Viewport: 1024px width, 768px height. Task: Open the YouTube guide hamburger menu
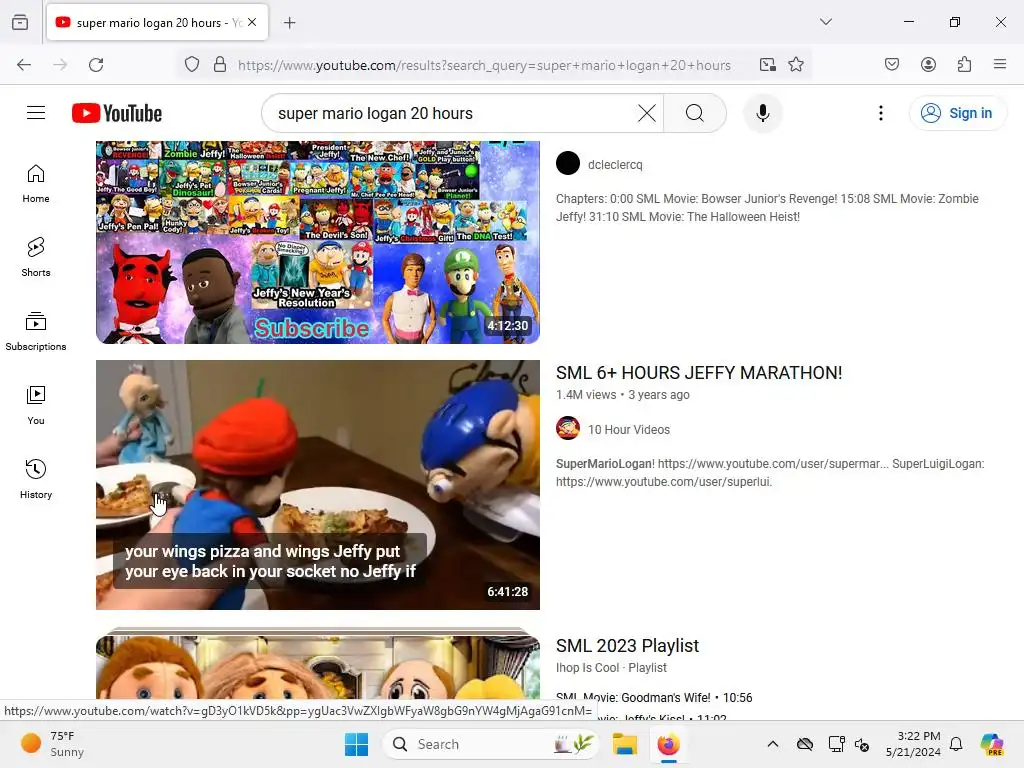36,113
